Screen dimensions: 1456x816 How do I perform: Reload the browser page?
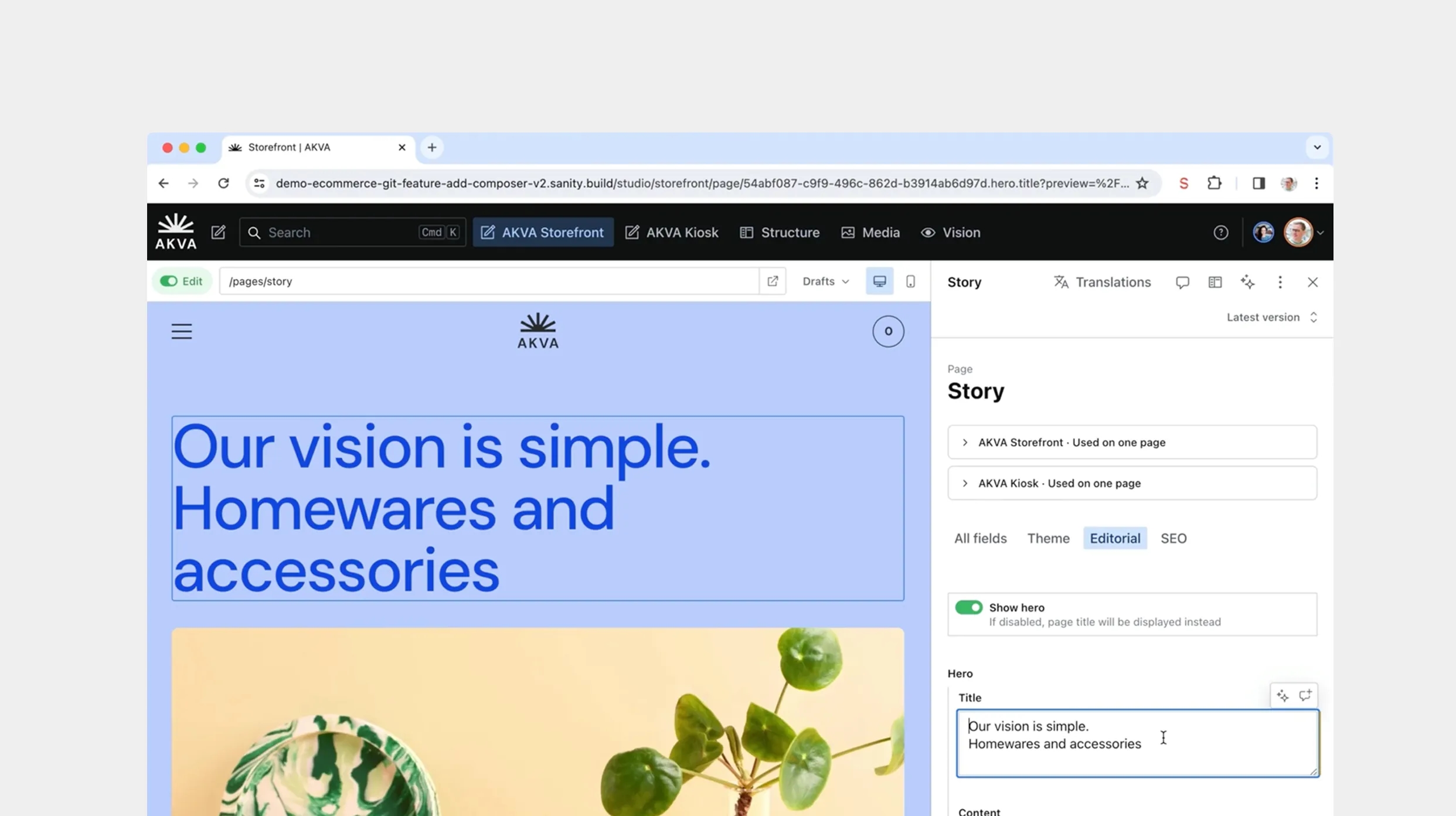(x=223, y=183)
